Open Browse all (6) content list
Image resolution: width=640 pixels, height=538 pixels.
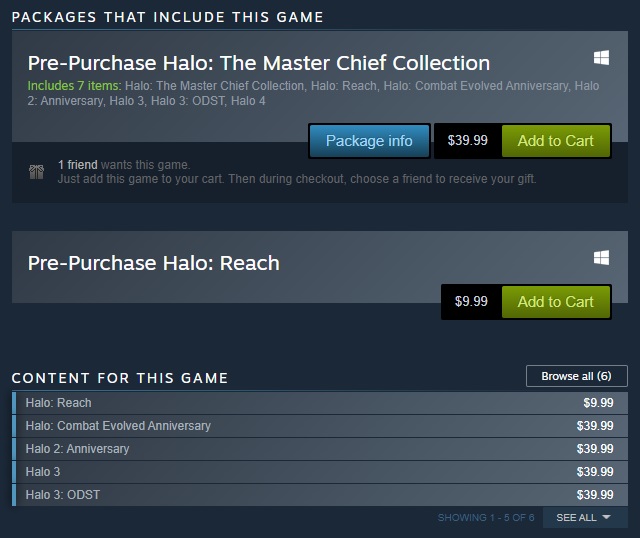coord(576,376)
